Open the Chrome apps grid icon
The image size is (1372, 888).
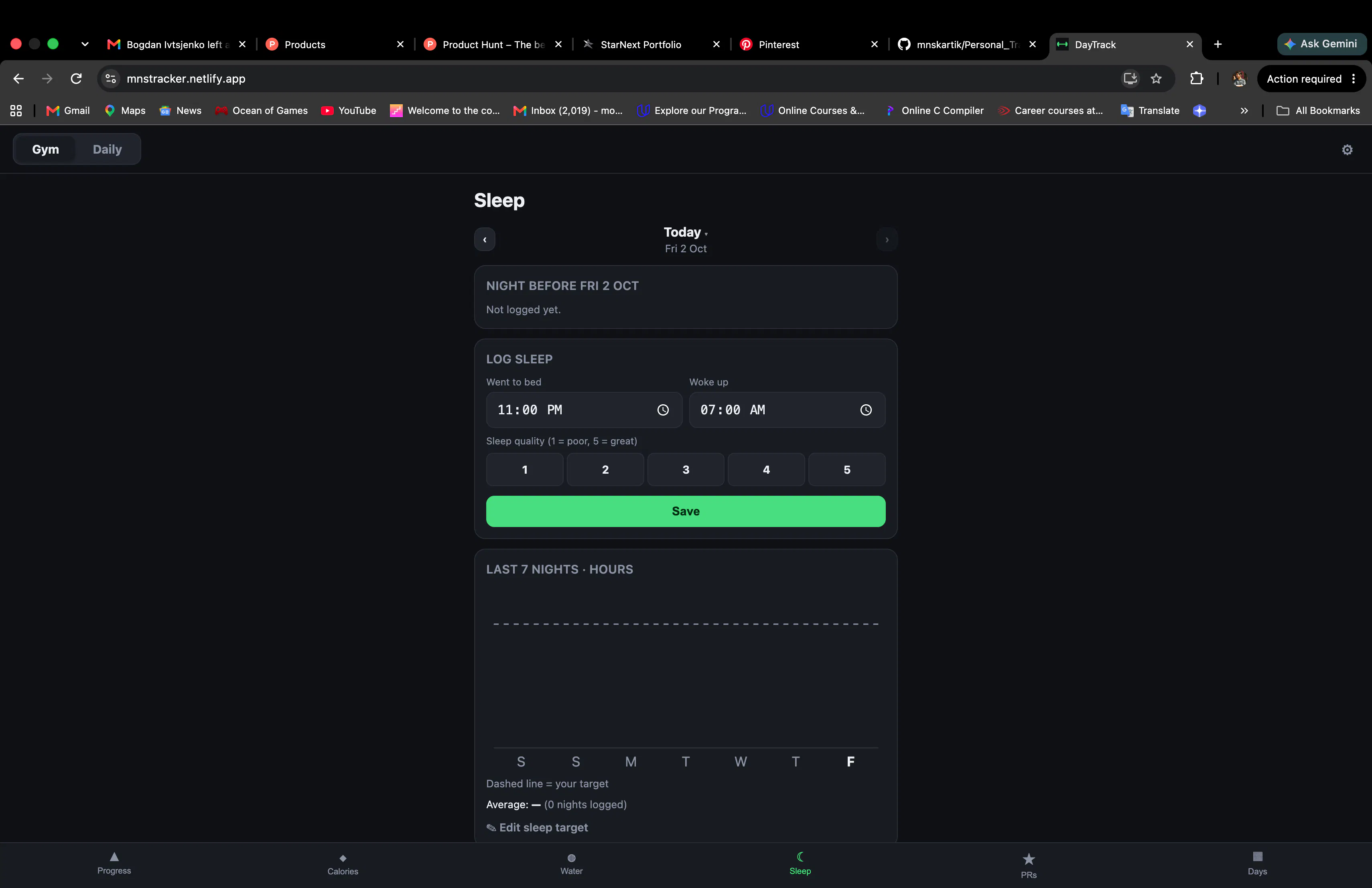pos(16,111)
